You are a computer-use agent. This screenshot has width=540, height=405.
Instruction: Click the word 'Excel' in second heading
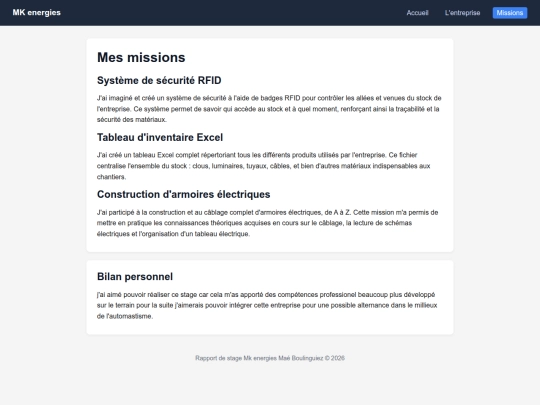pos(210,137)
